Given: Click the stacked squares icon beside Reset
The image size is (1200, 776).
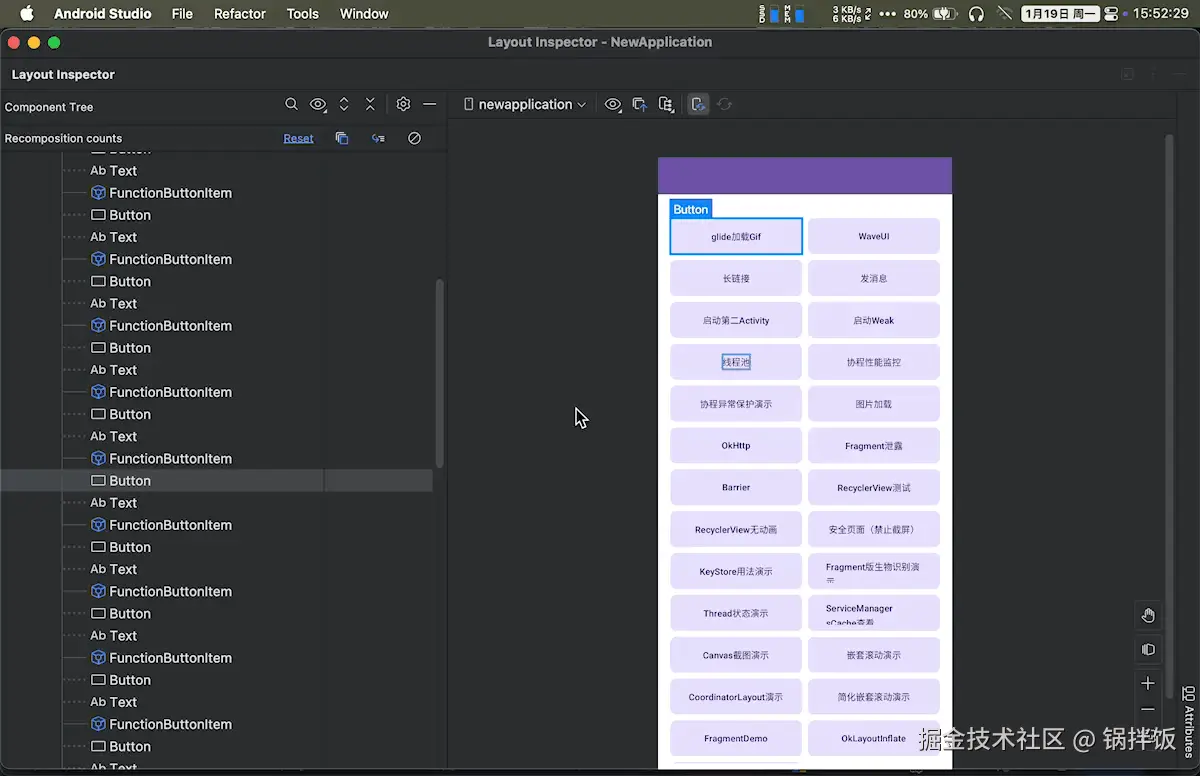Looking at the screenshot, I should (342, 138).
